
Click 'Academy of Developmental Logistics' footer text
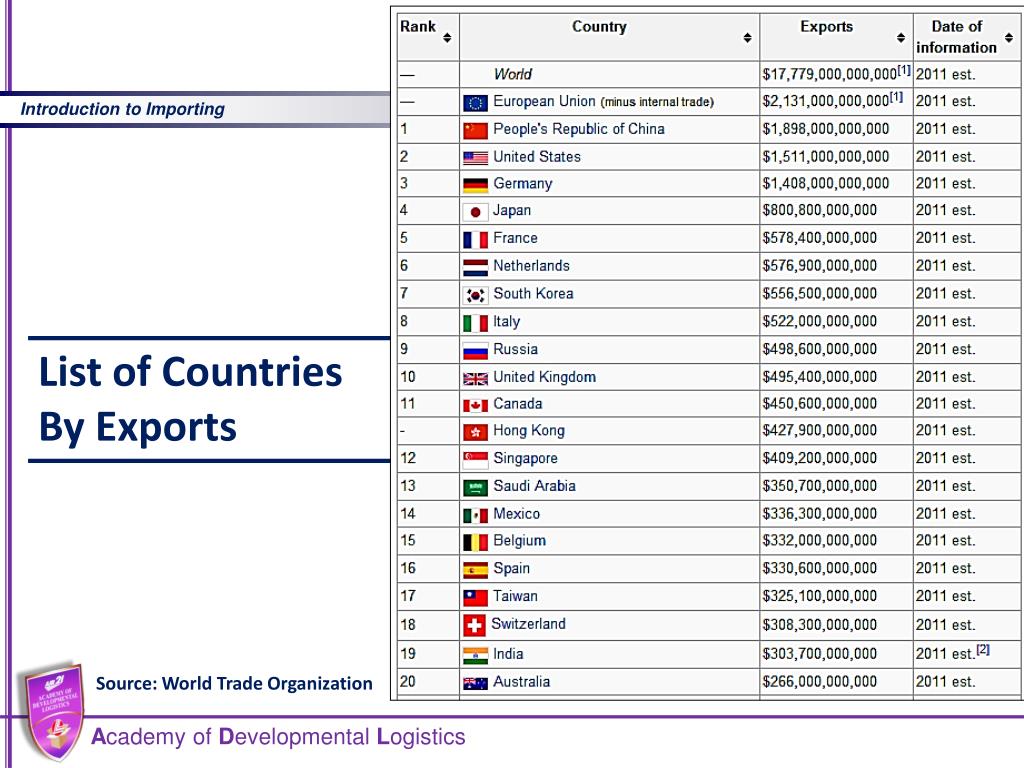tap(278, 737)
